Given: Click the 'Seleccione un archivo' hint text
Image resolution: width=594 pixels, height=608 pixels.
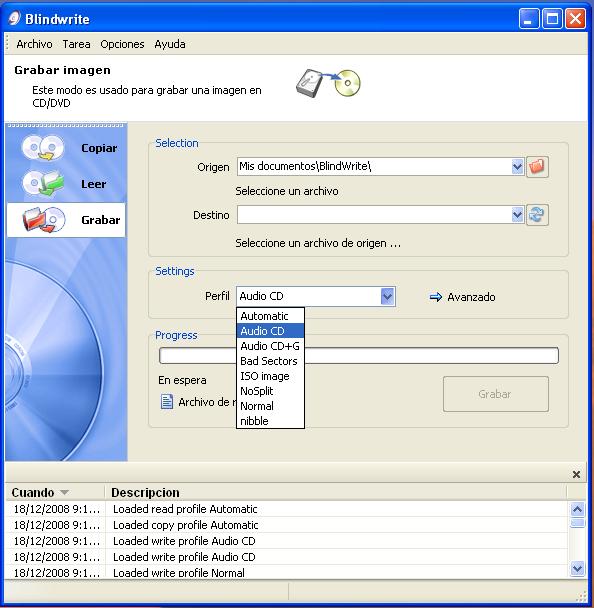Looking at the screenshot, I should [287, 191].
